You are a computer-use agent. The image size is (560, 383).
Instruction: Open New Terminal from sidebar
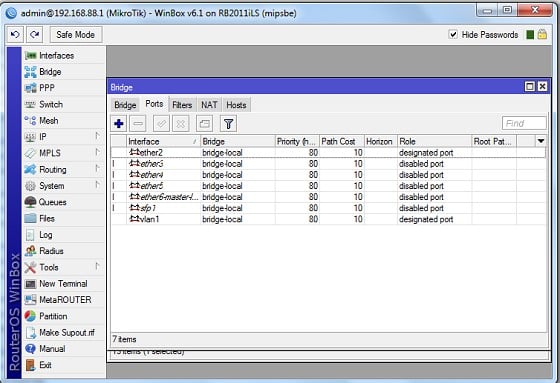pos(63,284)
